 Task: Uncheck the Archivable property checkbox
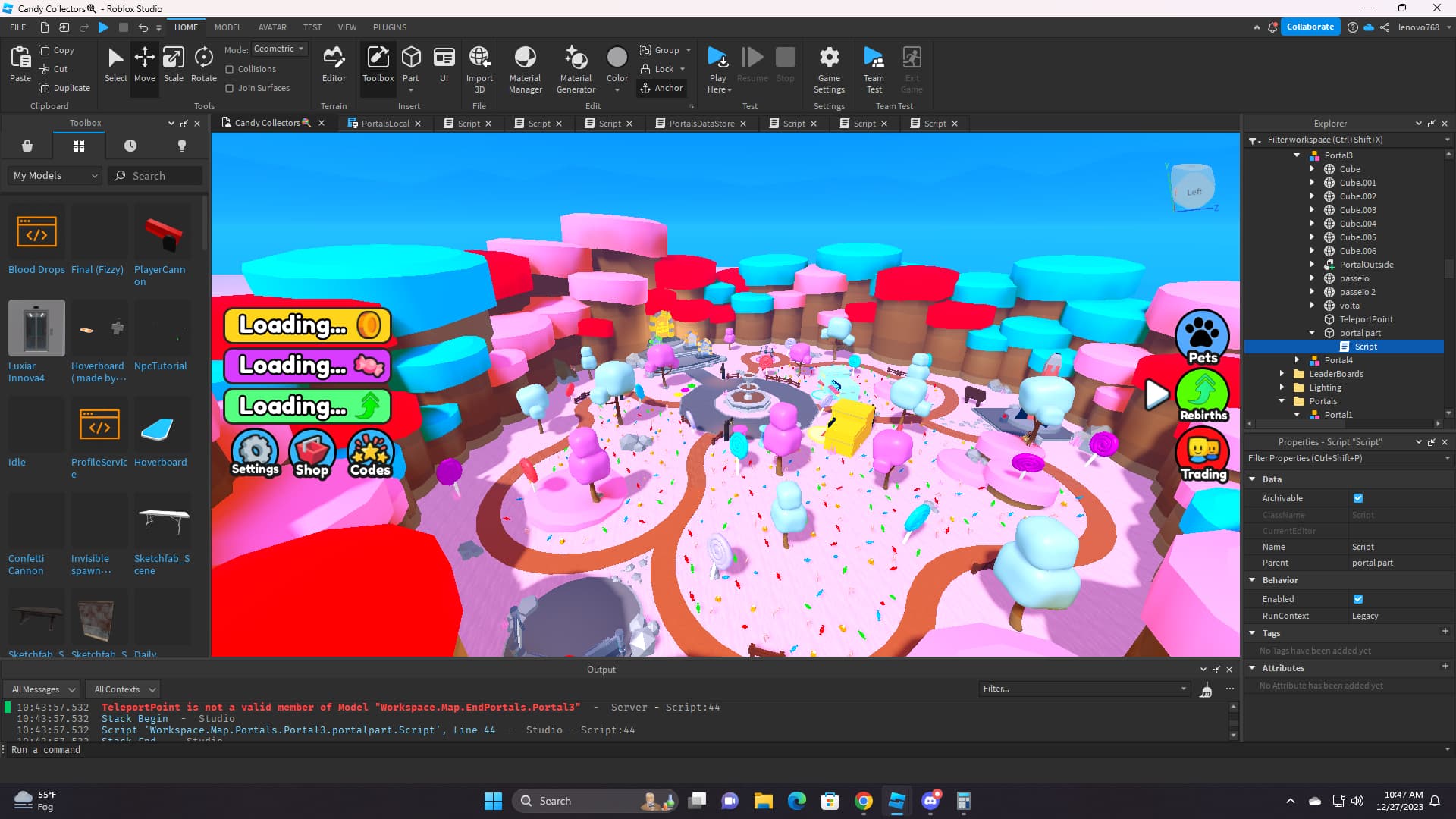tap(1358, 498)
